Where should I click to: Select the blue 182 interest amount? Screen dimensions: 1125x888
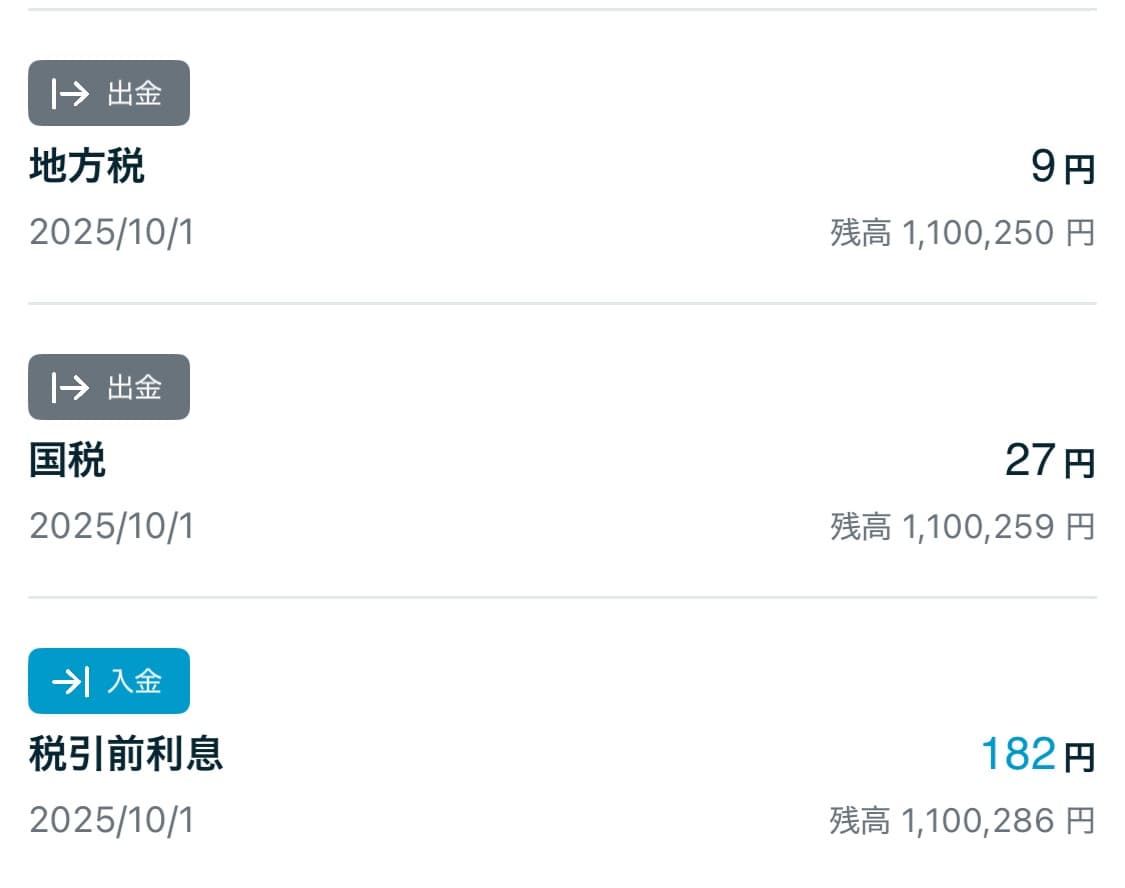[x=1018, y=754]
